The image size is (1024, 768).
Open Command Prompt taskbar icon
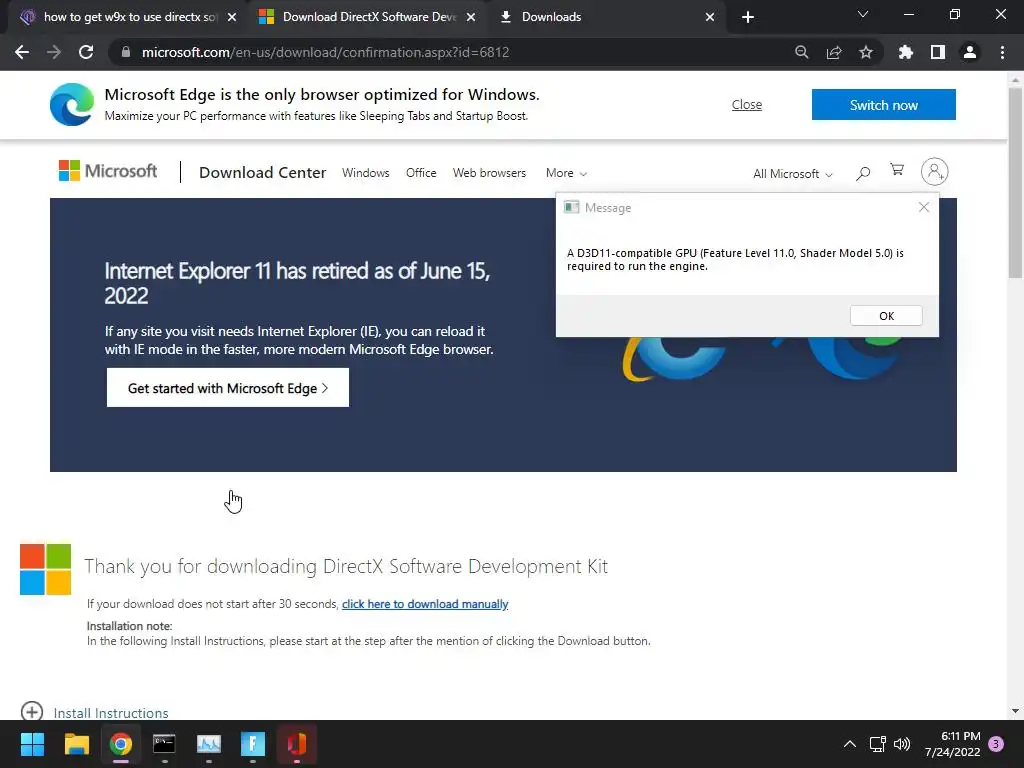[x=164, y=744]
